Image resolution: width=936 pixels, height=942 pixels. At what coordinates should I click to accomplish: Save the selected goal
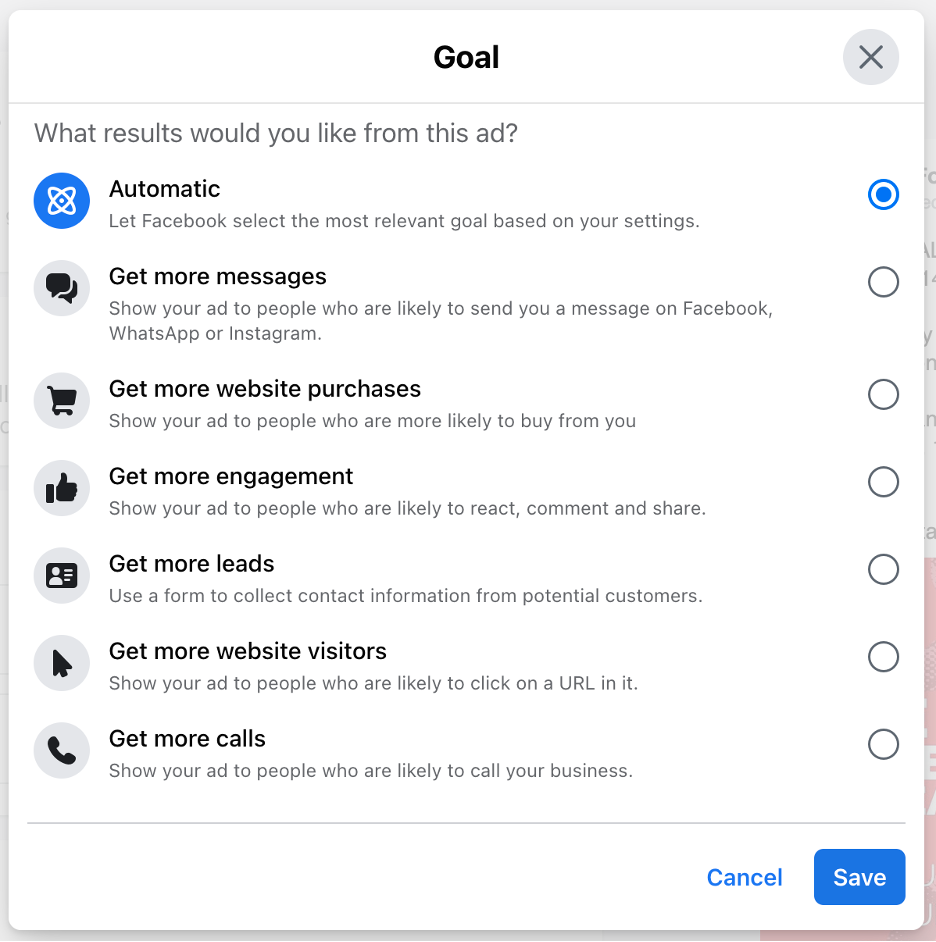tap(859, 877)
